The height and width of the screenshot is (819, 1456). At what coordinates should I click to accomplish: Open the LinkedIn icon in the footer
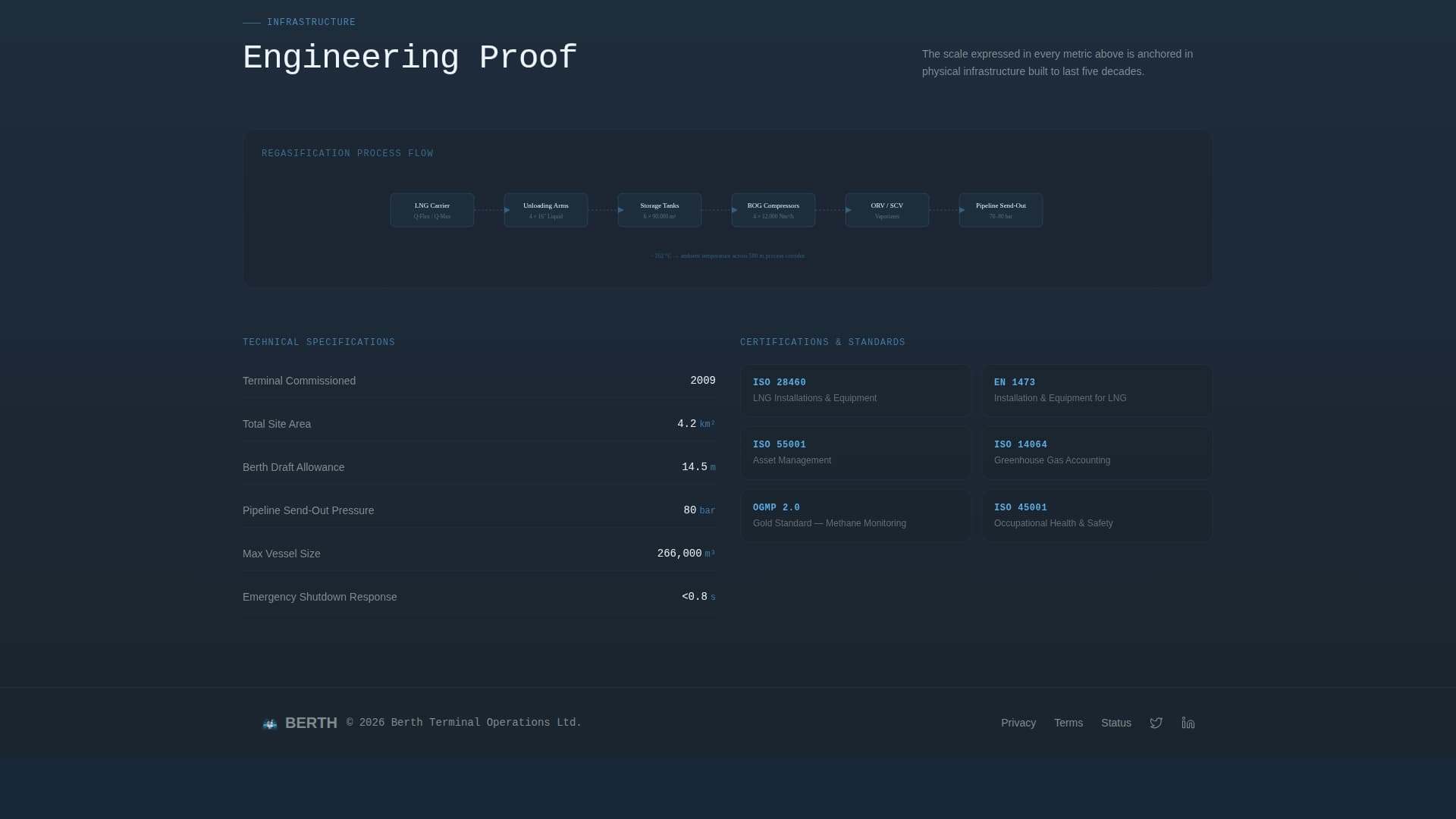coord(1188,723)
